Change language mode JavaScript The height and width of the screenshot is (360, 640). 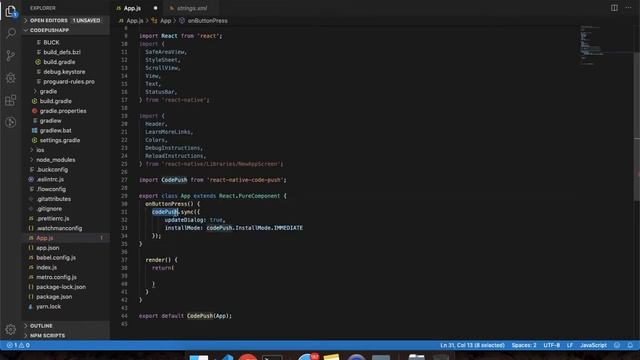[x=593, y=345]
